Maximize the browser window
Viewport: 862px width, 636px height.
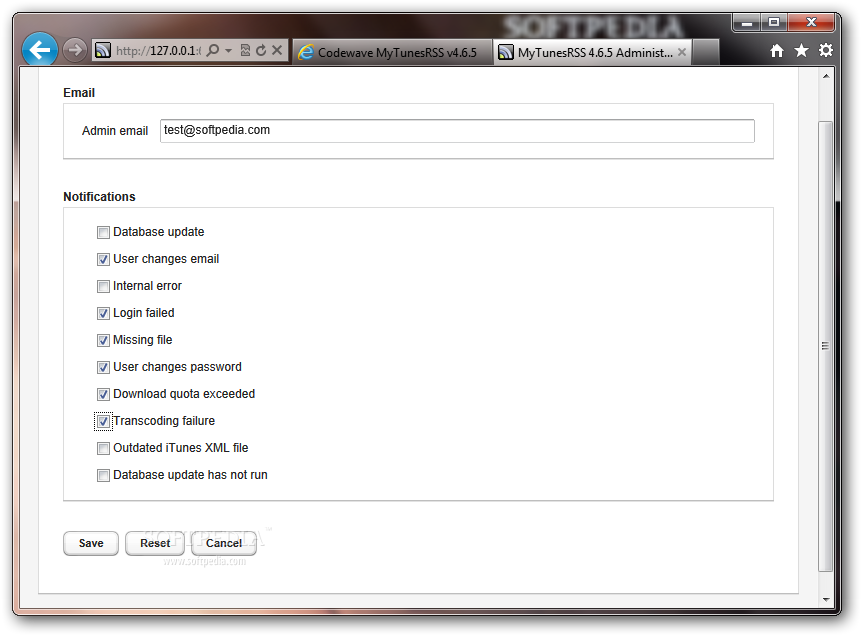point(774,23)
